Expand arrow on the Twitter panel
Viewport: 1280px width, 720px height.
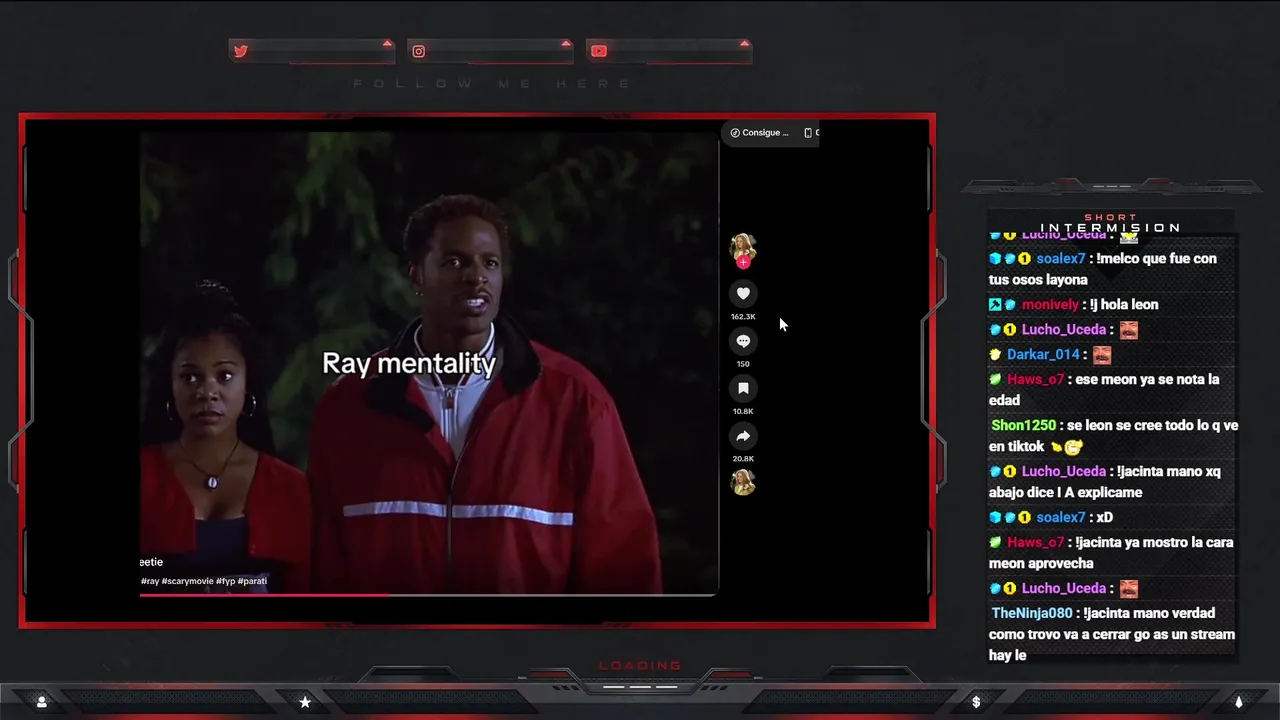387,44
